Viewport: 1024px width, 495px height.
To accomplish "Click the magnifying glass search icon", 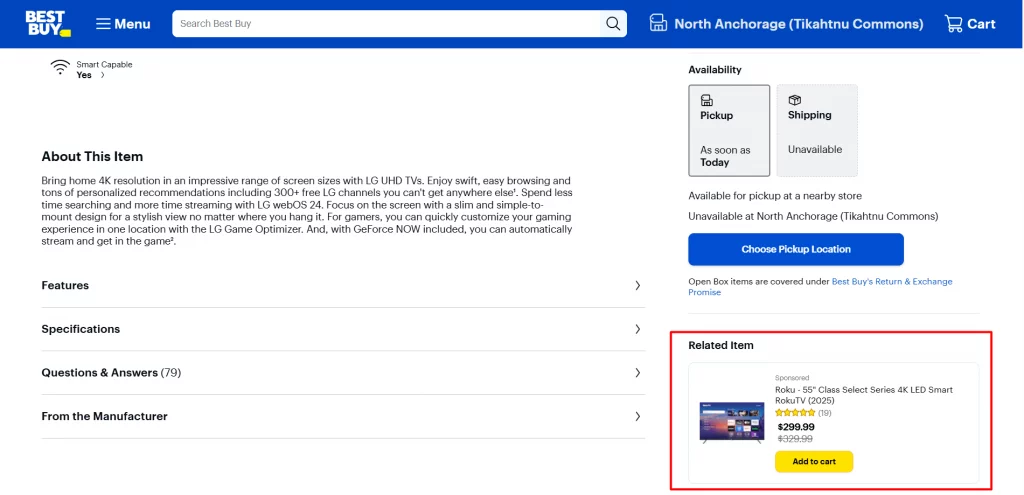I will coord(613,24).
